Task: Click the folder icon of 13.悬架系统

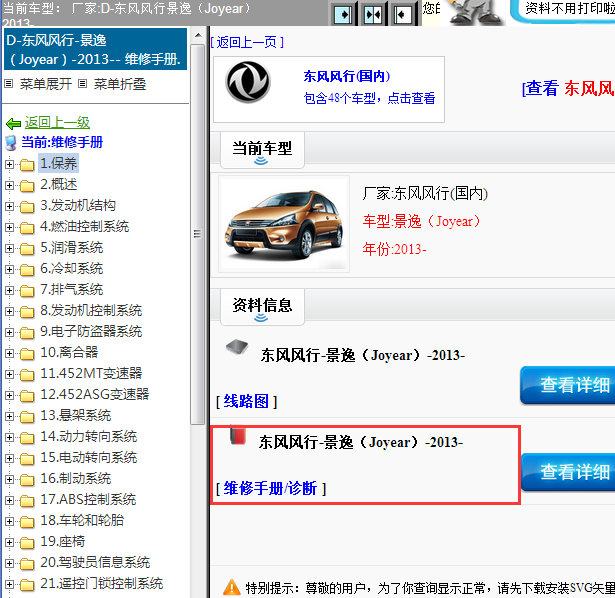Action: click(27, 417)
